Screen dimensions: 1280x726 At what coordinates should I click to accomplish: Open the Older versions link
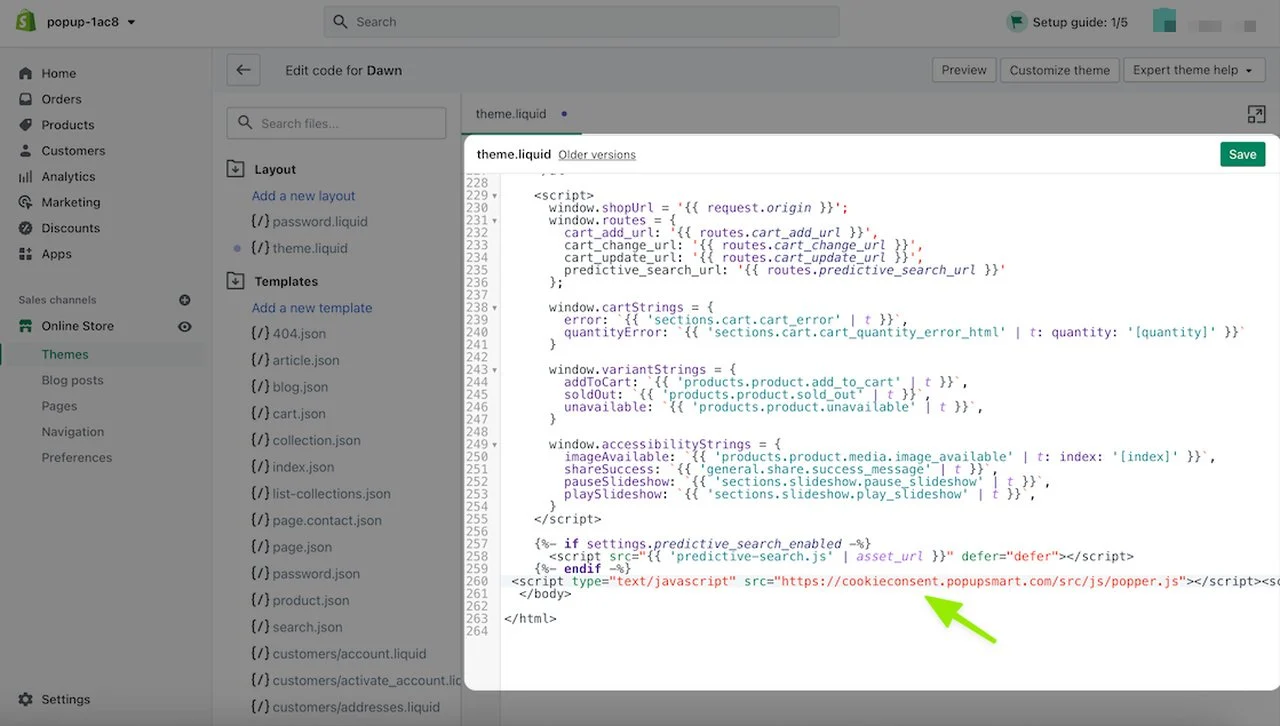click(596, 155)
